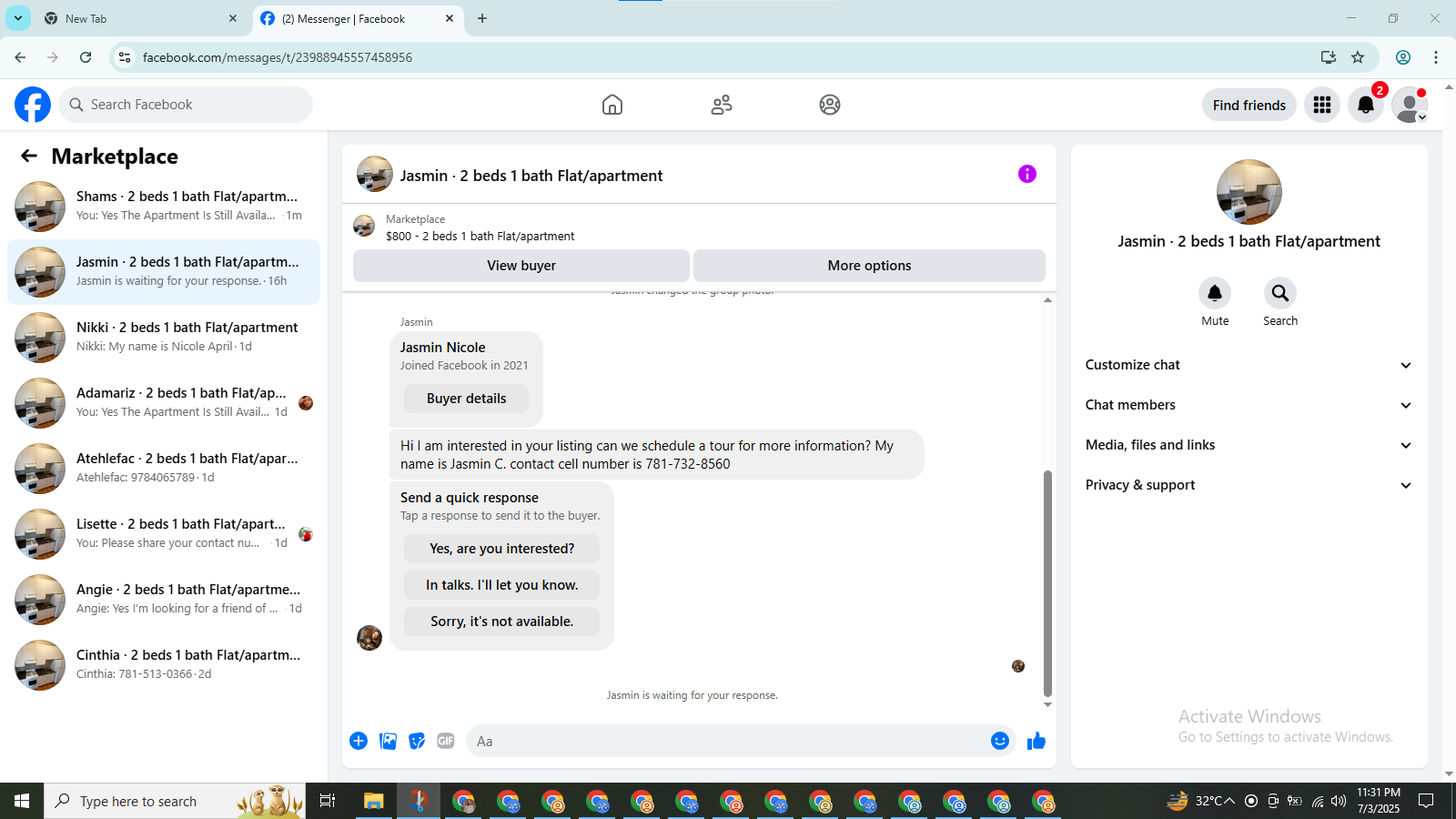This screenshot has width=1456, height=819.
Task: Click the Facebook logo icon
Action: (33, 105)
